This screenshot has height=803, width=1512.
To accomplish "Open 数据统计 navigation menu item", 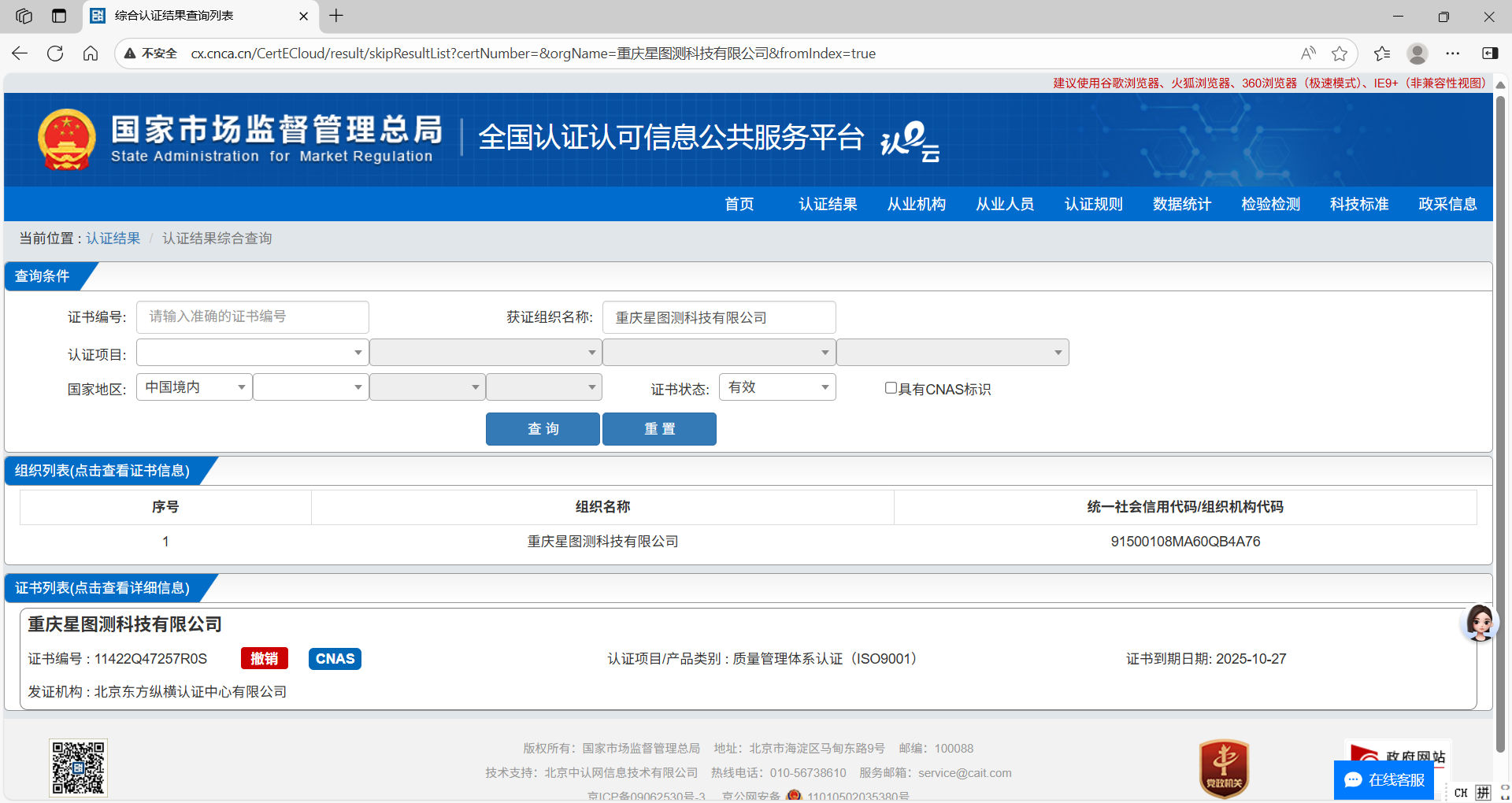I will point(1181,204).
